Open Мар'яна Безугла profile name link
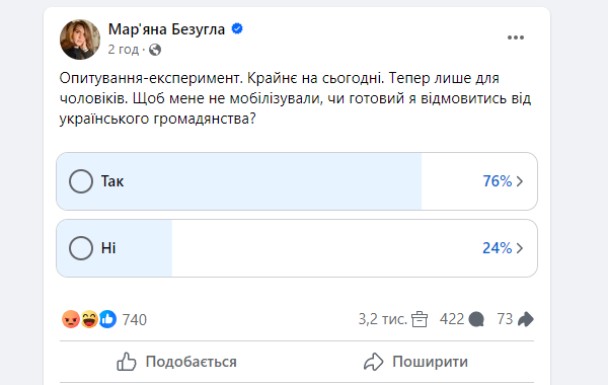 pos(166,29)
